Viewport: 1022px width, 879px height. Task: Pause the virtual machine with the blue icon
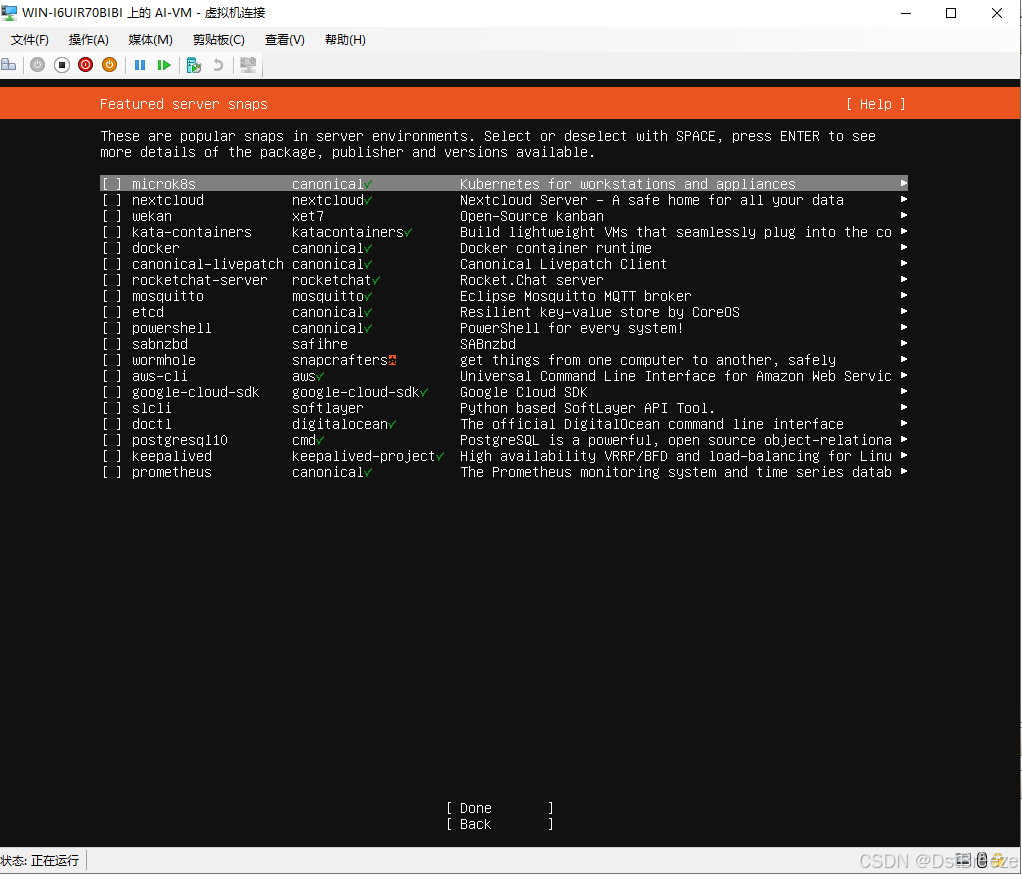click(x=139, y=65)
